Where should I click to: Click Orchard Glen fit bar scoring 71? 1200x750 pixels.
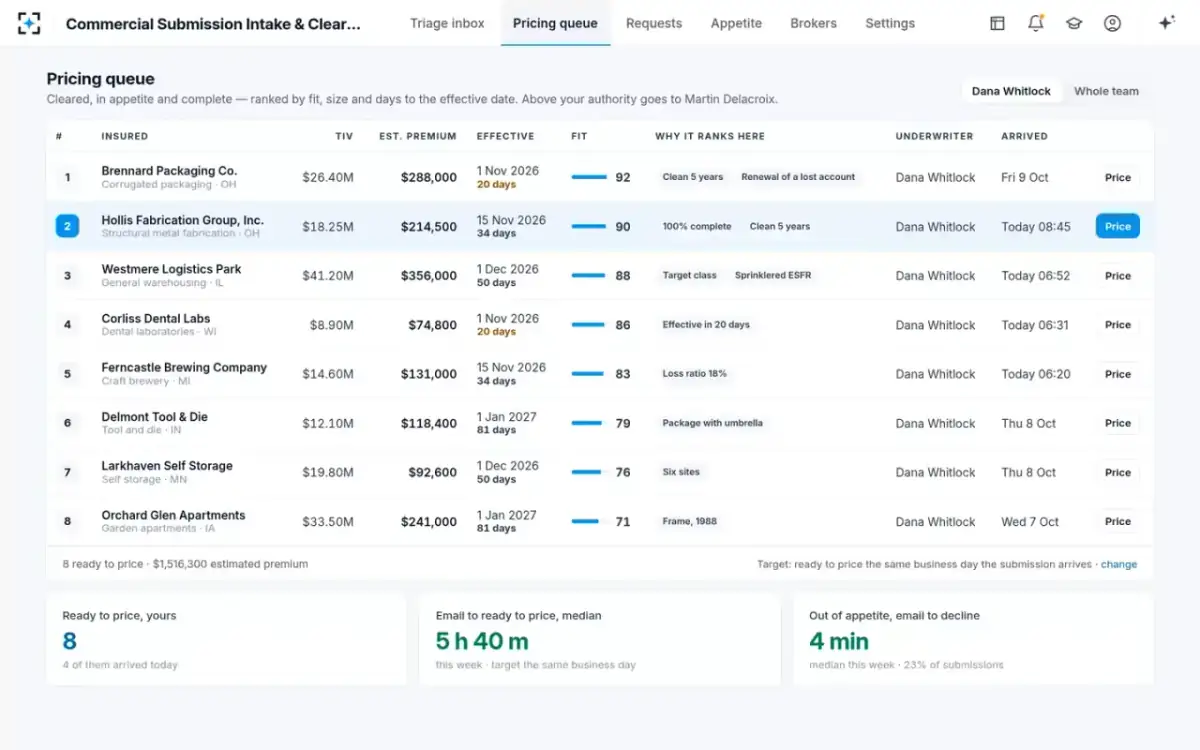point(589,521)
